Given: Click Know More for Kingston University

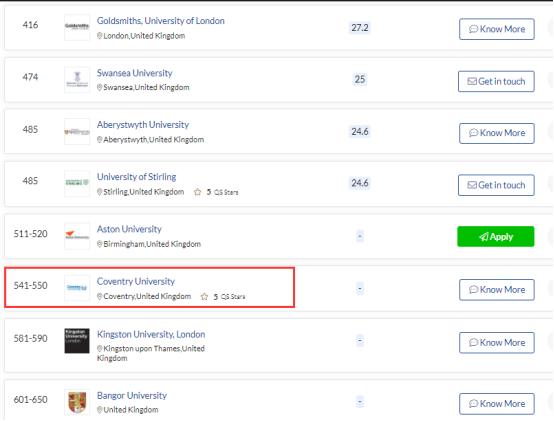Looking at the screenshot, I should pos(497,343).
